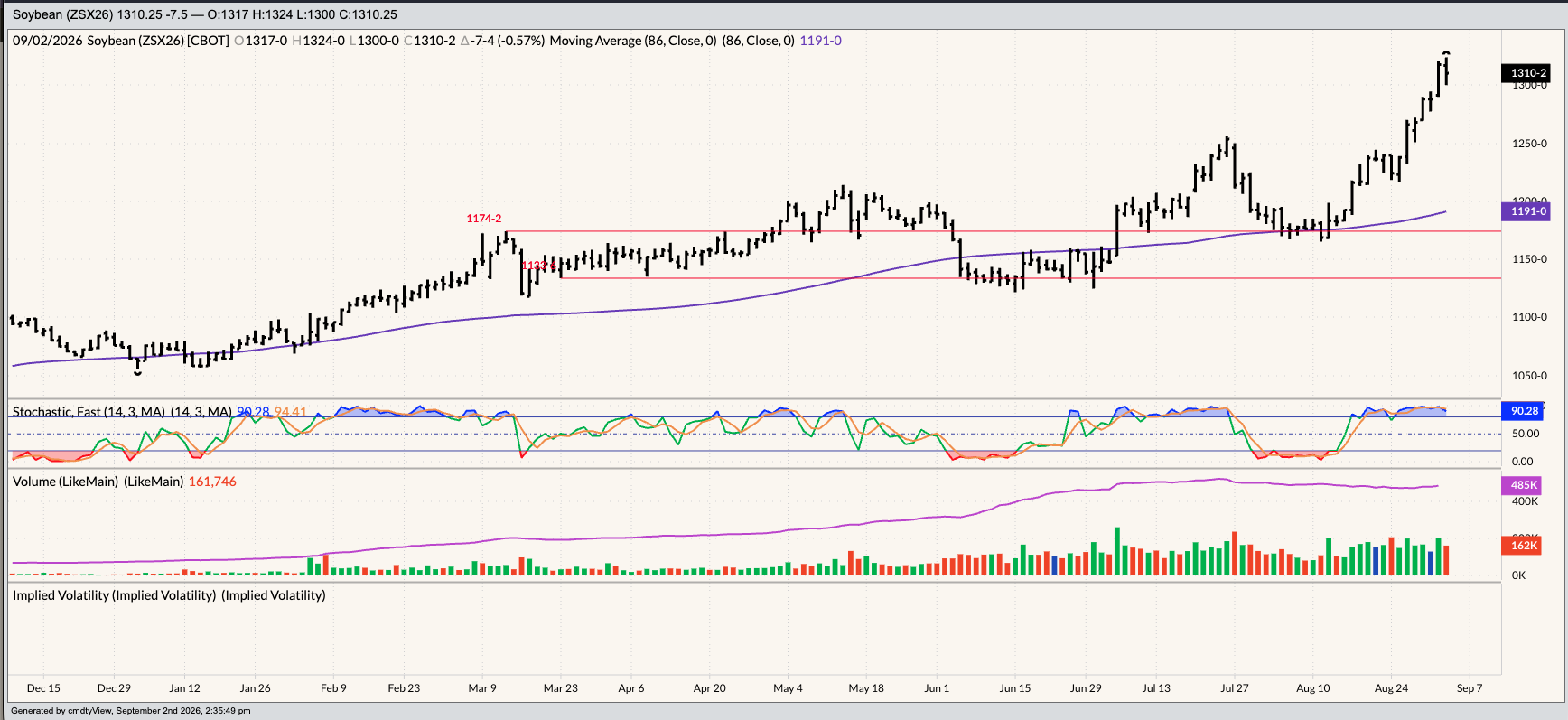This screenshot has height=720, width=1568.
Task: Click the 485K open interest badge
Action: click(x=1524, y=485)
